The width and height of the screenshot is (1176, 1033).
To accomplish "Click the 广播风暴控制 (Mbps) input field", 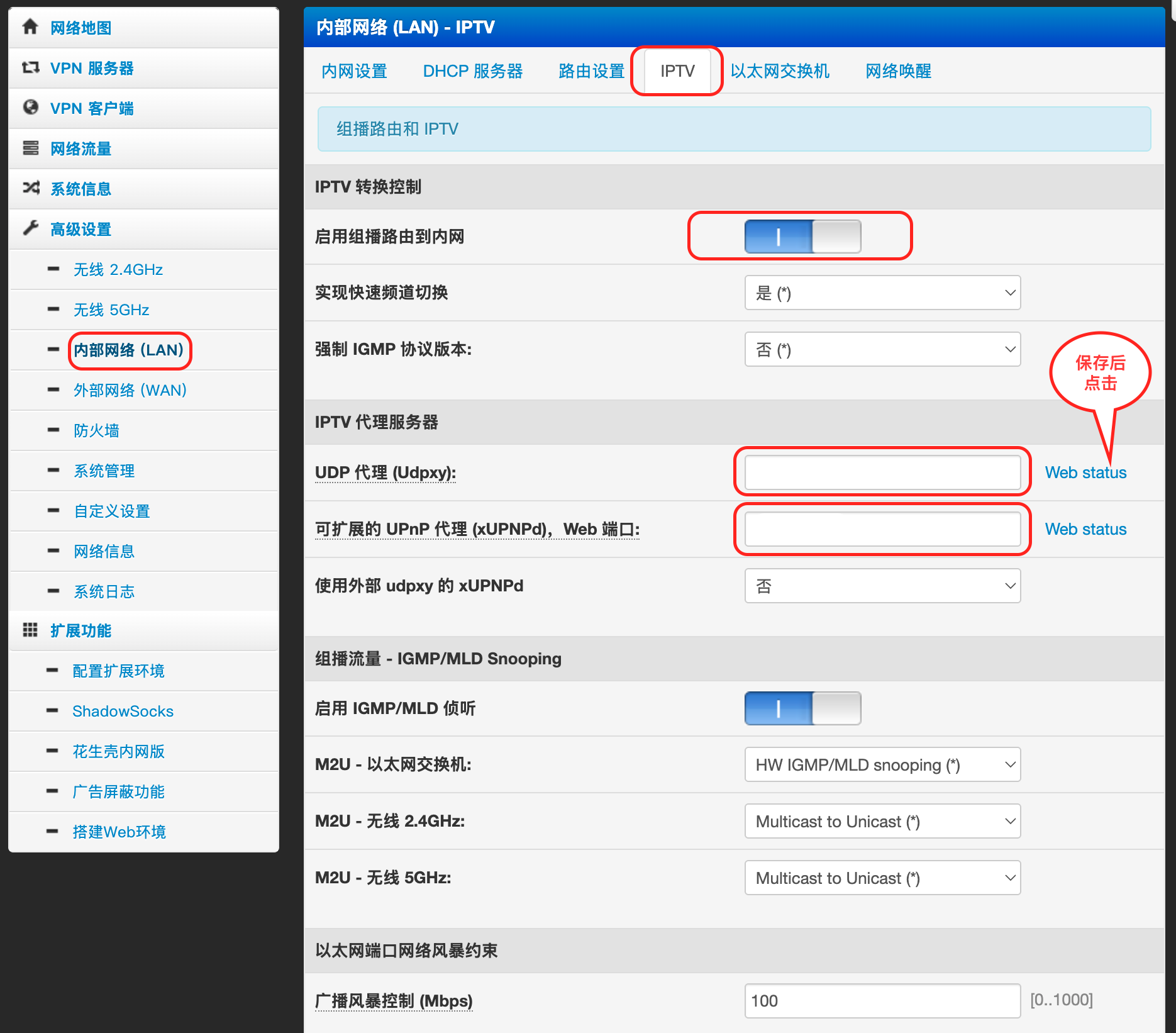I will [x=882, y=1001].
